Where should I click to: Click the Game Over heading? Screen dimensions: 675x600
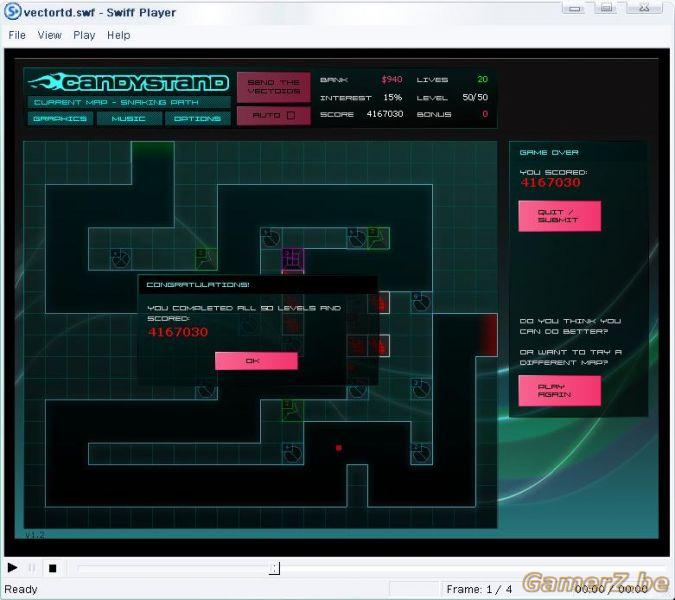pos(549,152)
